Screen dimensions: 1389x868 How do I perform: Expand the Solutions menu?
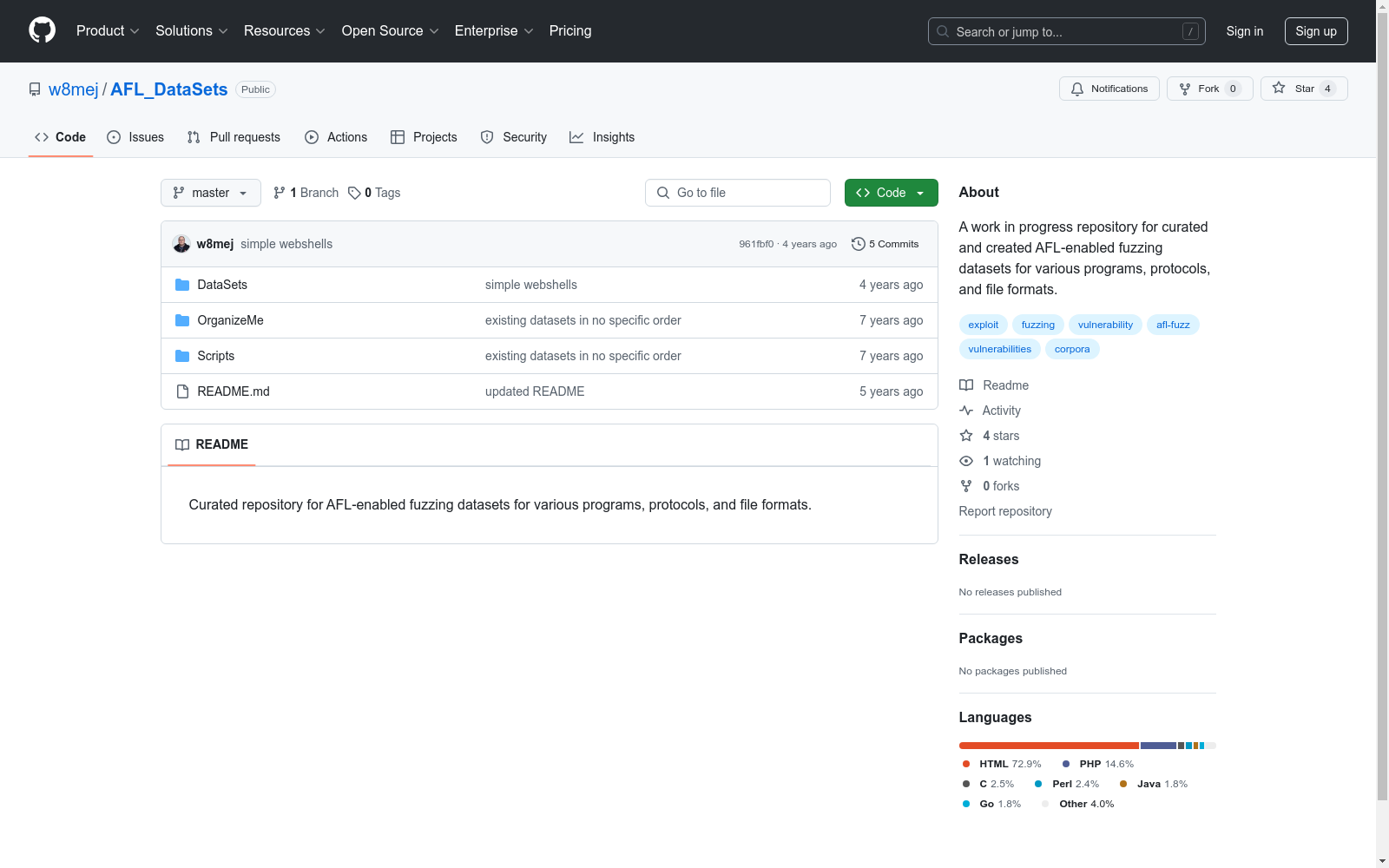coord(192,30)
